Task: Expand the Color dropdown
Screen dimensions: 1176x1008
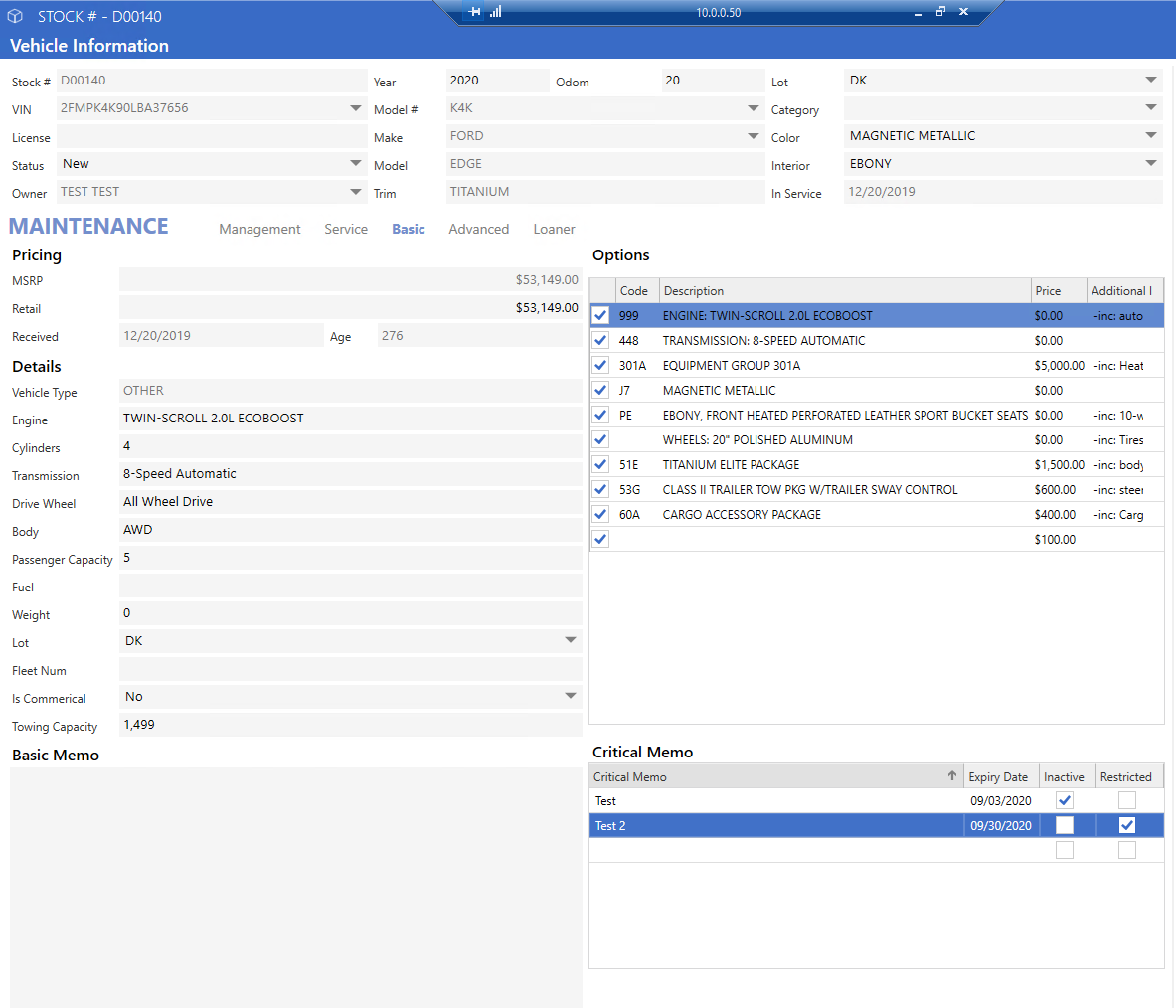Action: point(1151,136)
